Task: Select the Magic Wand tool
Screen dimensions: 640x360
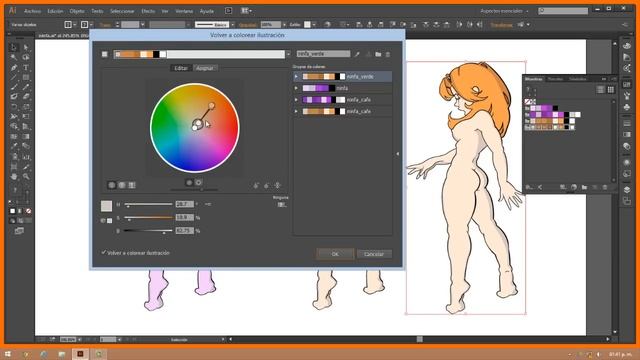Action: 13,58
